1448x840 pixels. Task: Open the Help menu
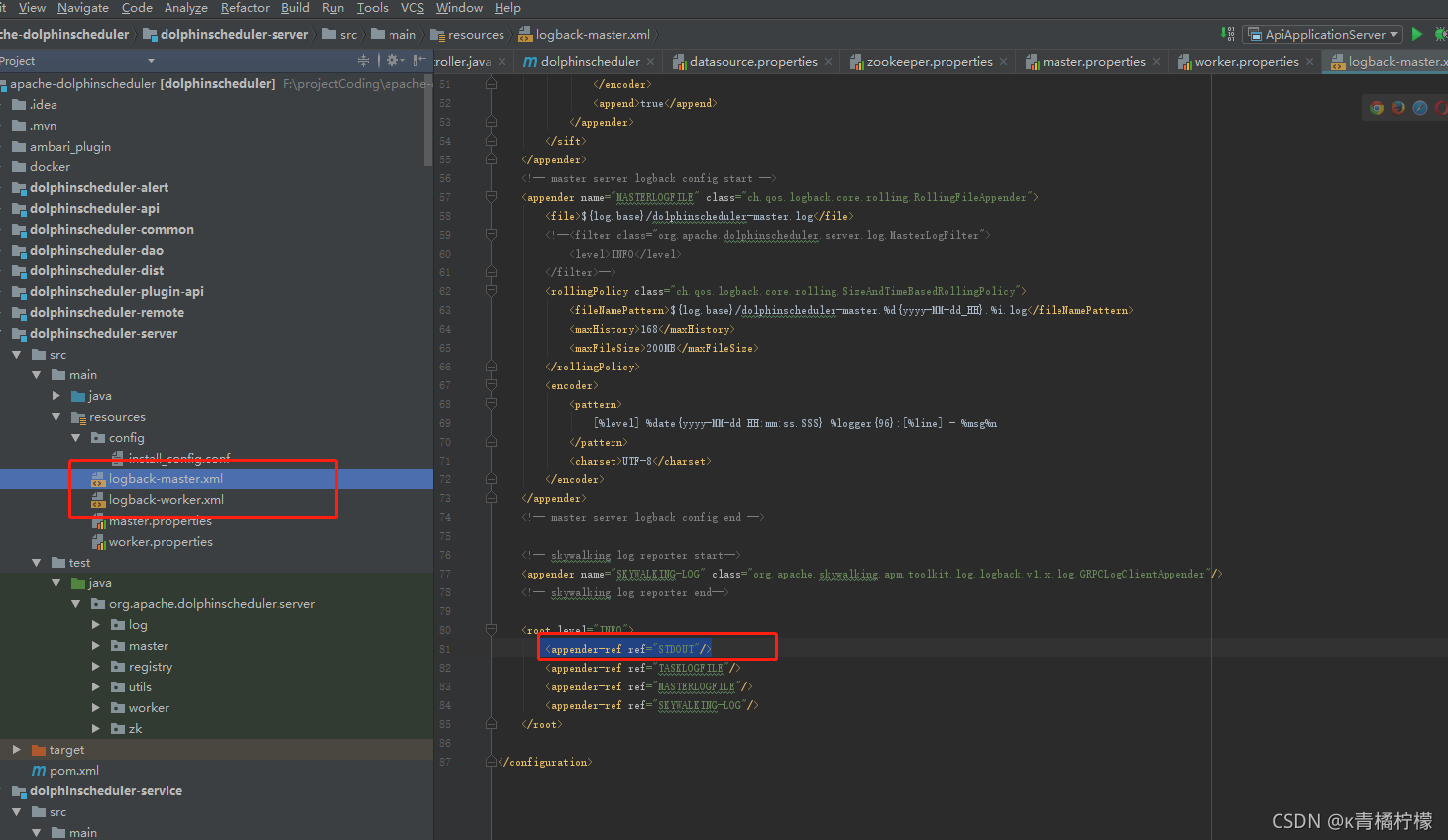pyautogui.click(x=507, y=8)
